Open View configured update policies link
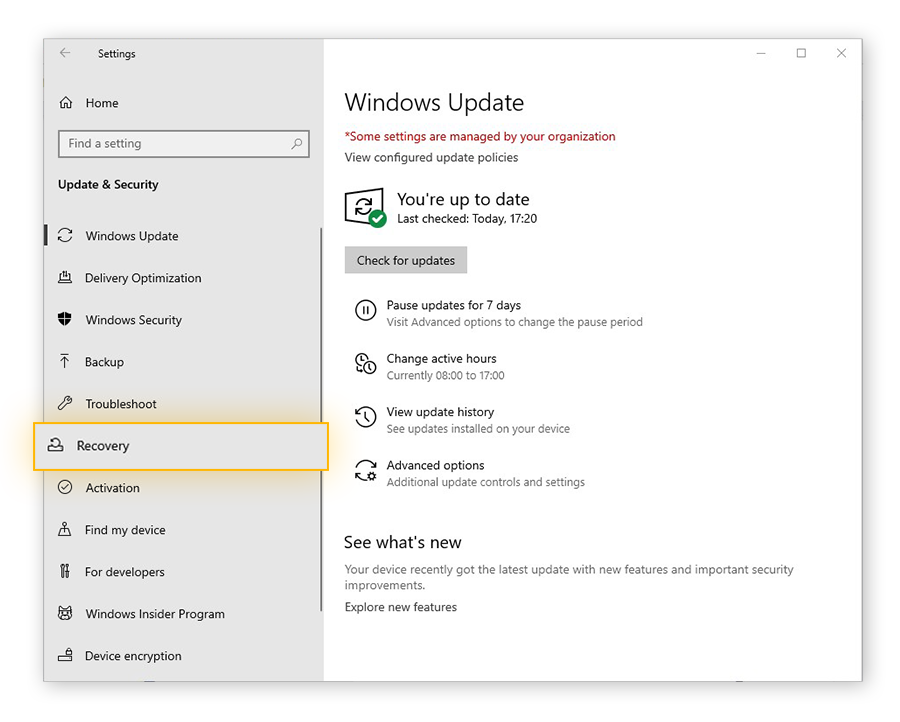The width and height of the screenshot is (900, 722). tap(431, 157)
